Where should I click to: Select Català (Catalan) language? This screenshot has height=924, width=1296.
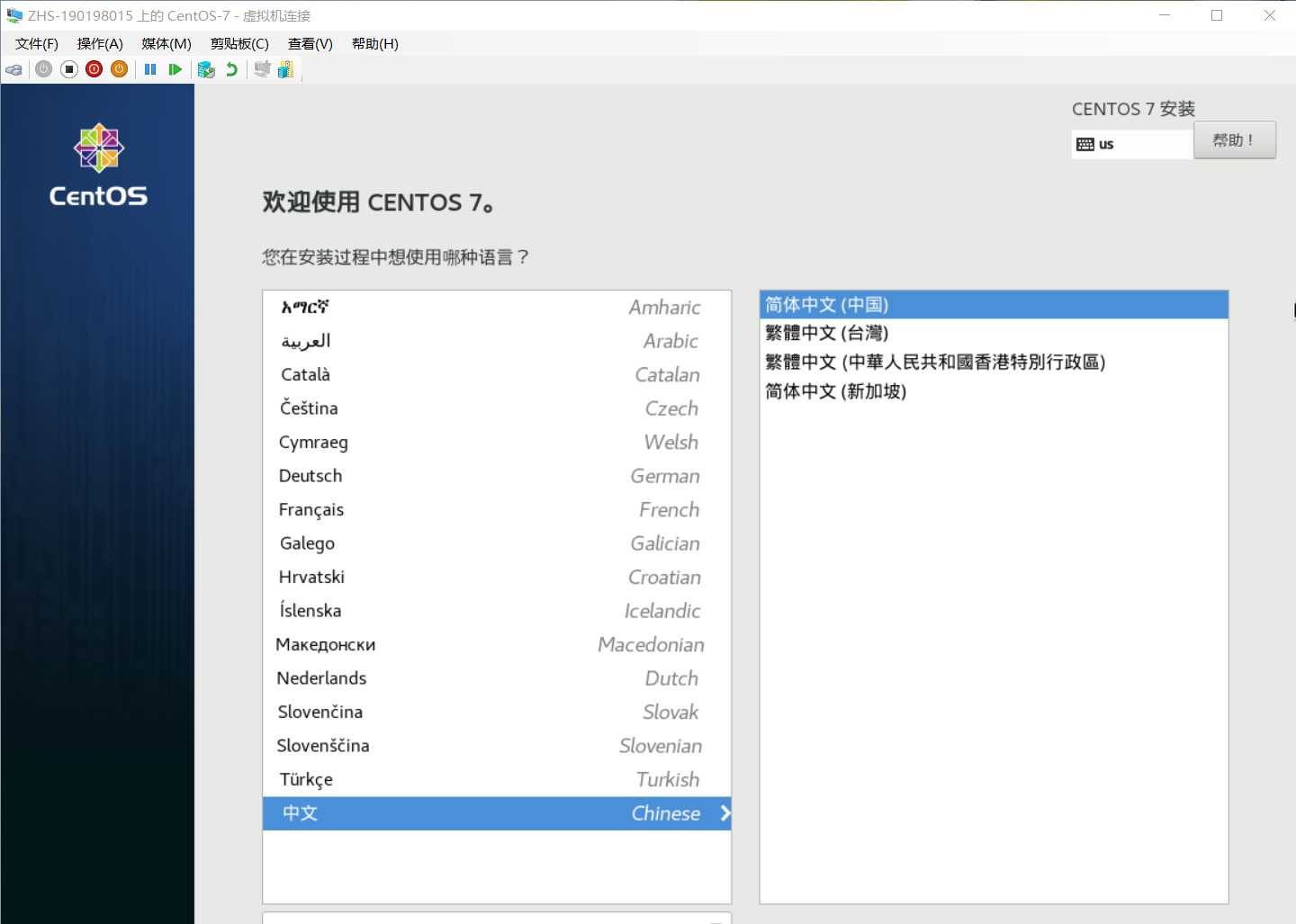497,375
